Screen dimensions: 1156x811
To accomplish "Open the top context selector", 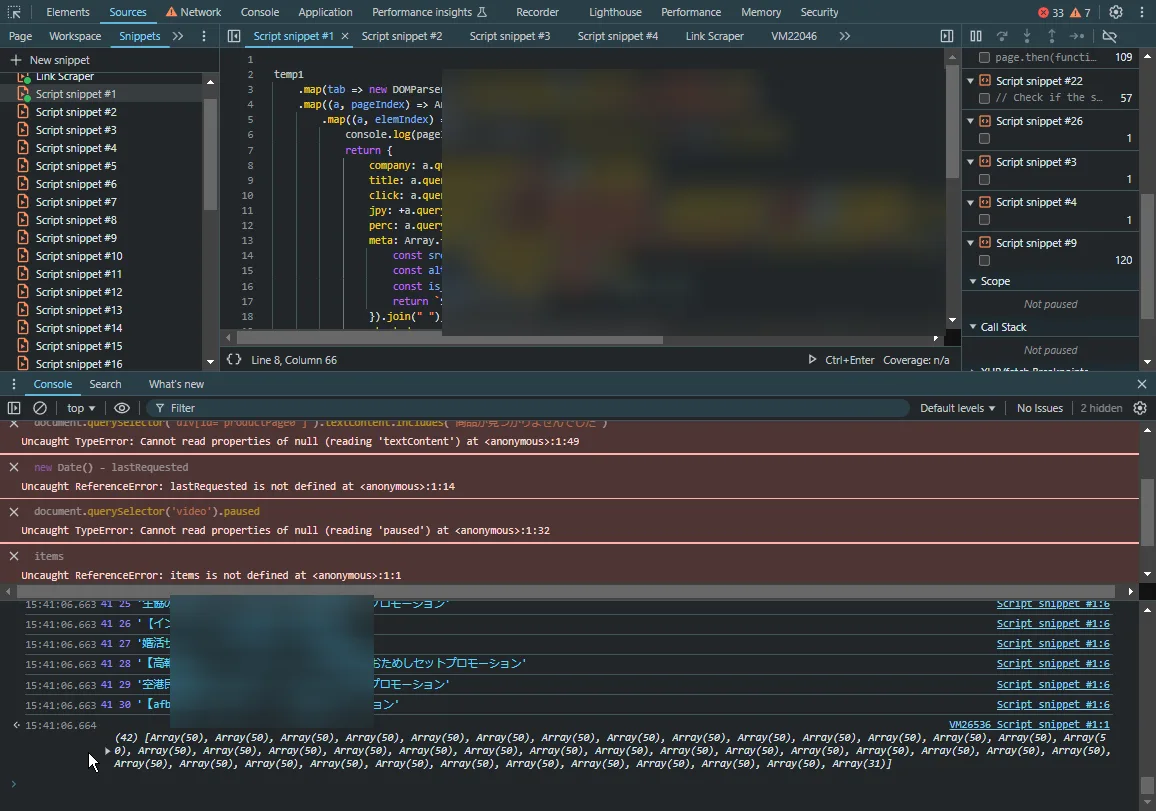I will coord(81,408).
